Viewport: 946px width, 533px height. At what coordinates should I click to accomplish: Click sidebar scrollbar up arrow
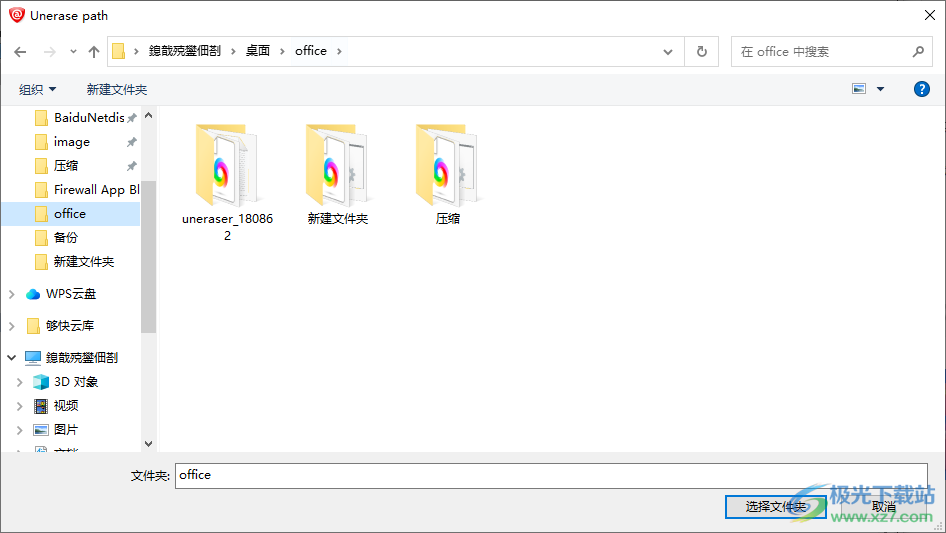[148, 115]
